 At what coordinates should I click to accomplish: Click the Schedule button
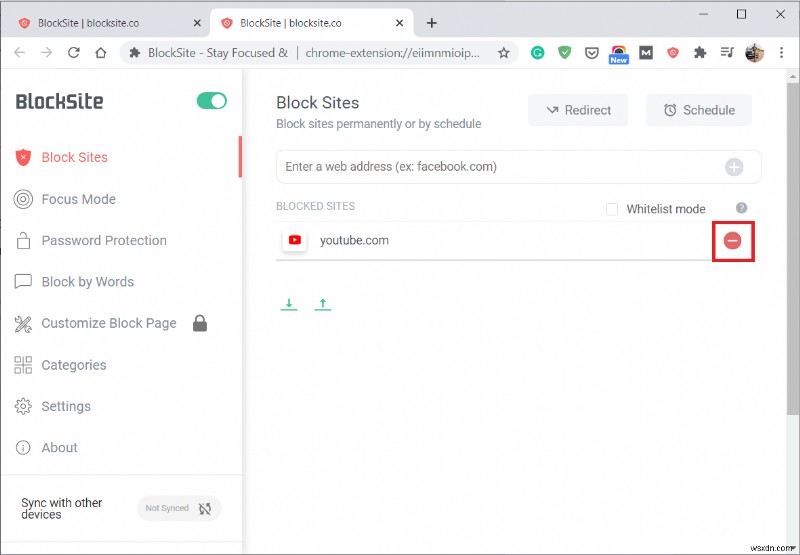tap(698, 110)
